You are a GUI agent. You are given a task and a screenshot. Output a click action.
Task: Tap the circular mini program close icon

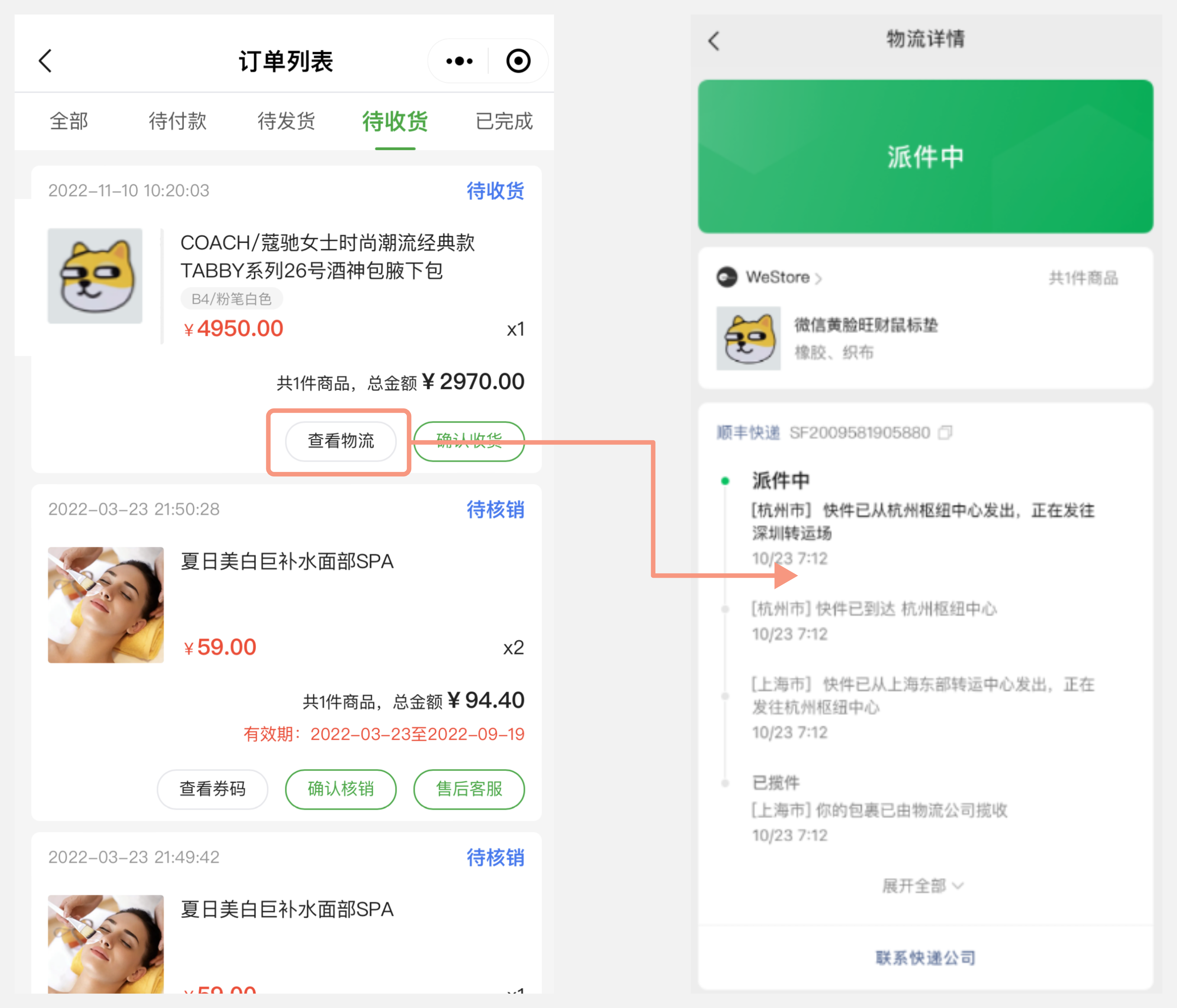pos(518,61)
